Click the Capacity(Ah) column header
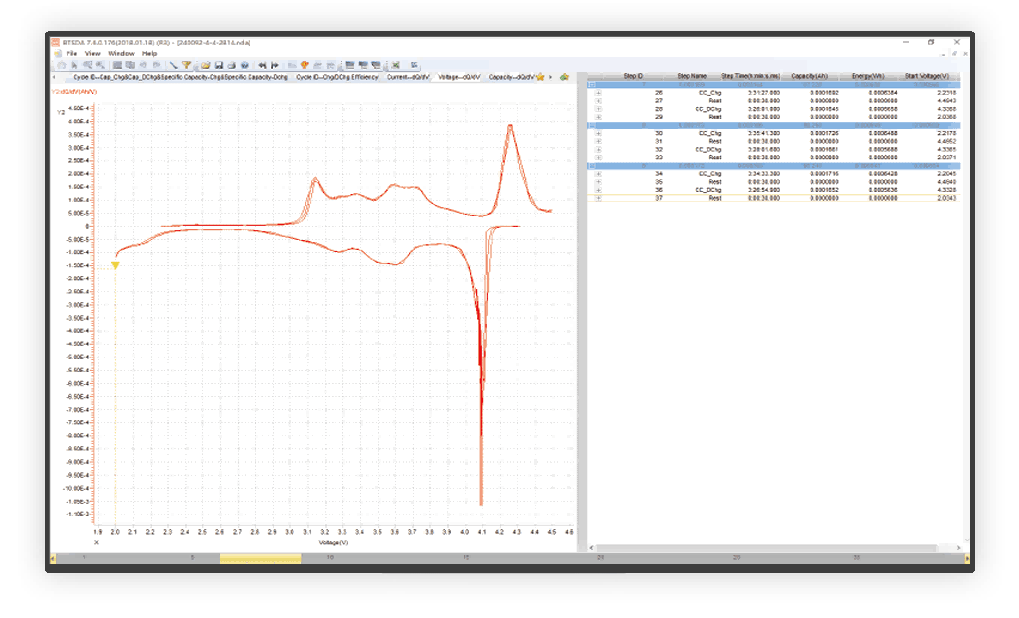This screenshot has height=618, width=1019. click(809, 76)
